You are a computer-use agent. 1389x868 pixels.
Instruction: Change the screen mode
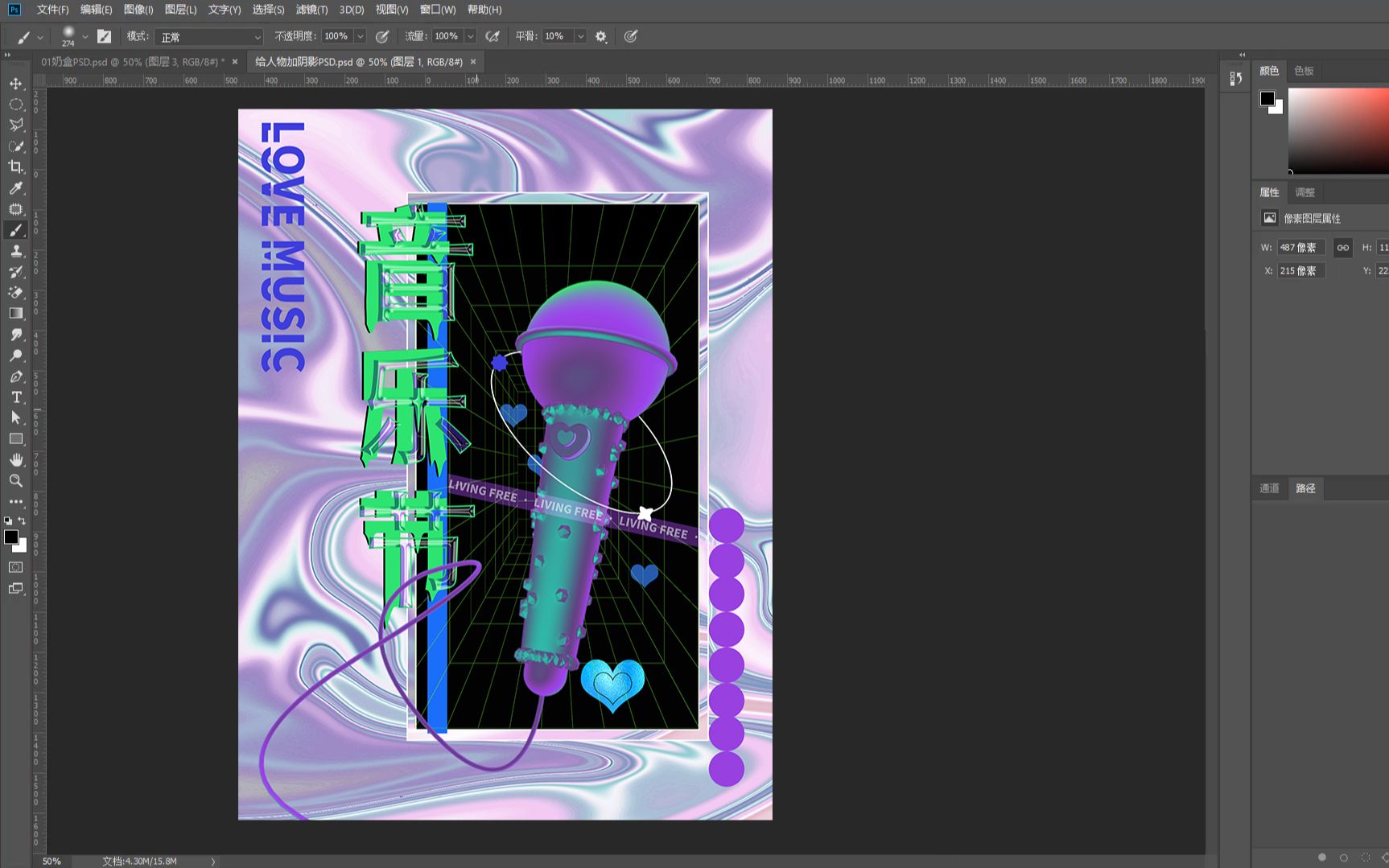click(16, 589)
